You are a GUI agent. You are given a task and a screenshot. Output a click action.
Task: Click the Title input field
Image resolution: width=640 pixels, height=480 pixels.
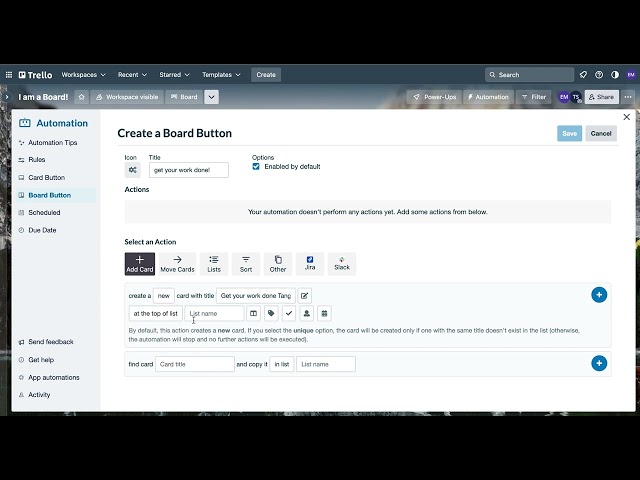point(189,170)
